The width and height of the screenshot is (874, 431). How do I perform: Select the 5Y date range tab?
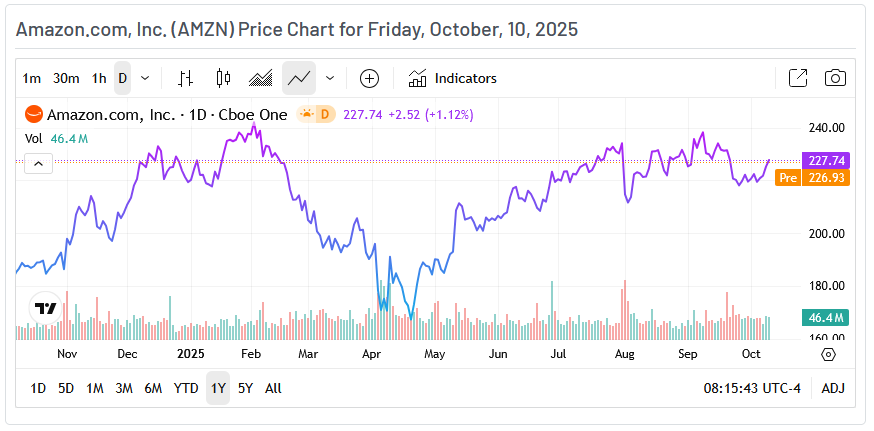(245, 388)
